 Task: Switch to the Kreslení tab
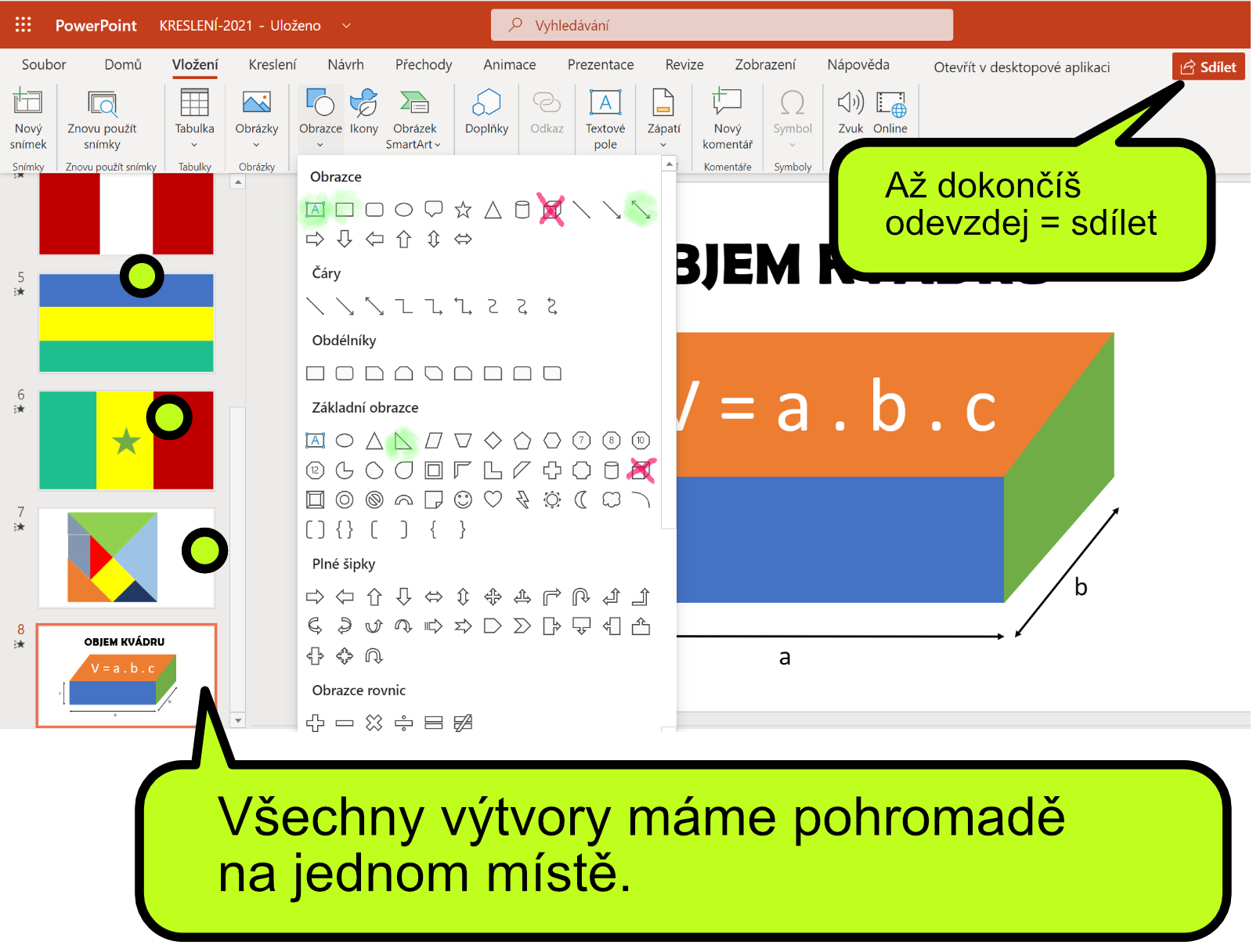[x=272, y=65]
